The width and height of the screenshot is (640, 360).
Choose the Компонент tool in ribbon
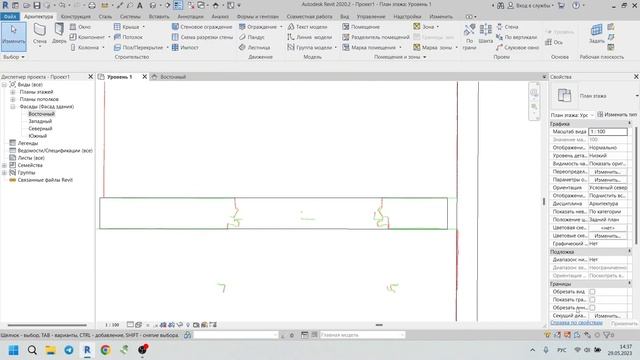point(87,37)
